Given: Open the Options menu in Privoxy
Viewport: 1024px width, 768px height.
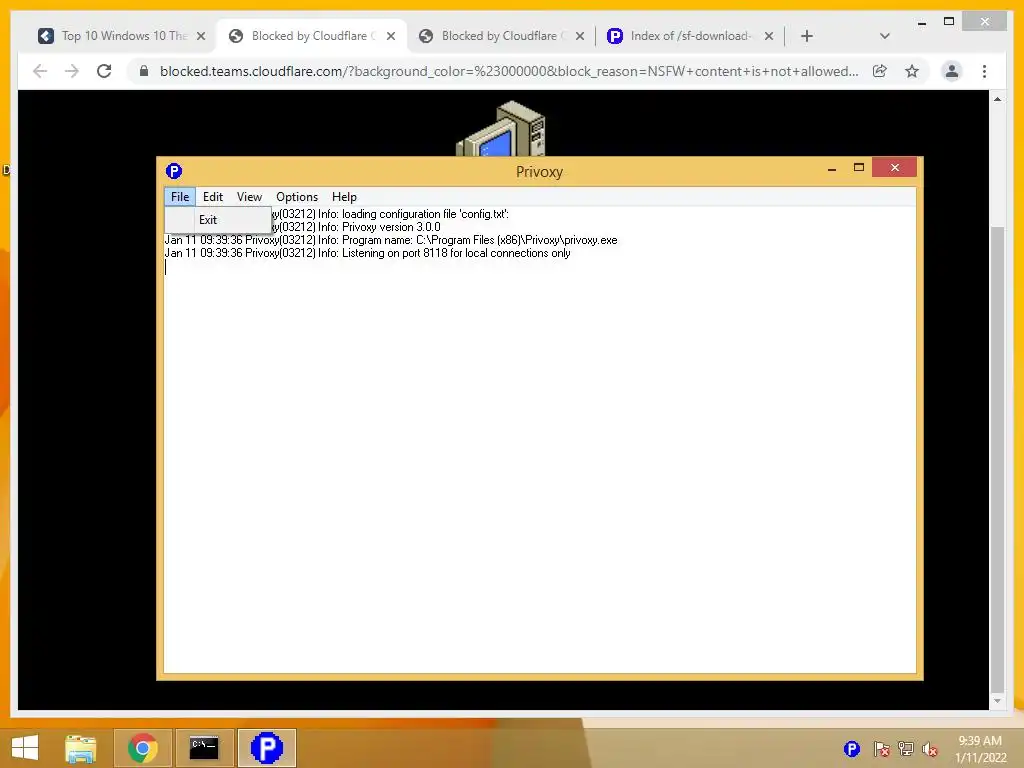Looking at the screenshot, I should click(x=296, y=197).
